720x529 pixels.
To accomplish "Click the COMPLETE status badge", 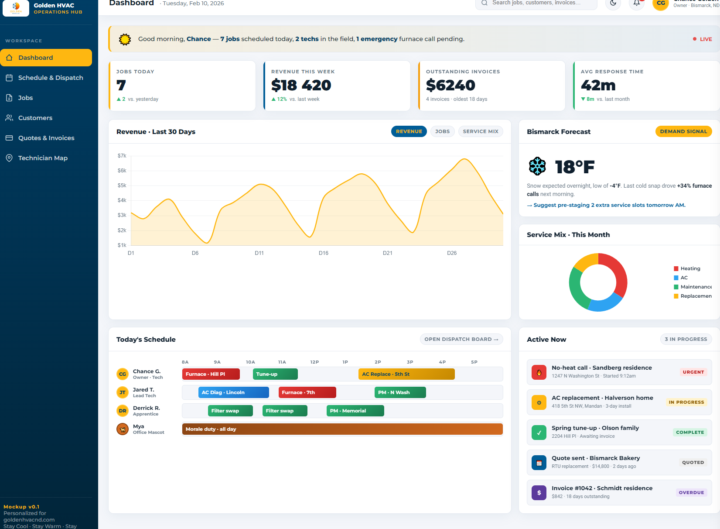I will tap(690, 433).
